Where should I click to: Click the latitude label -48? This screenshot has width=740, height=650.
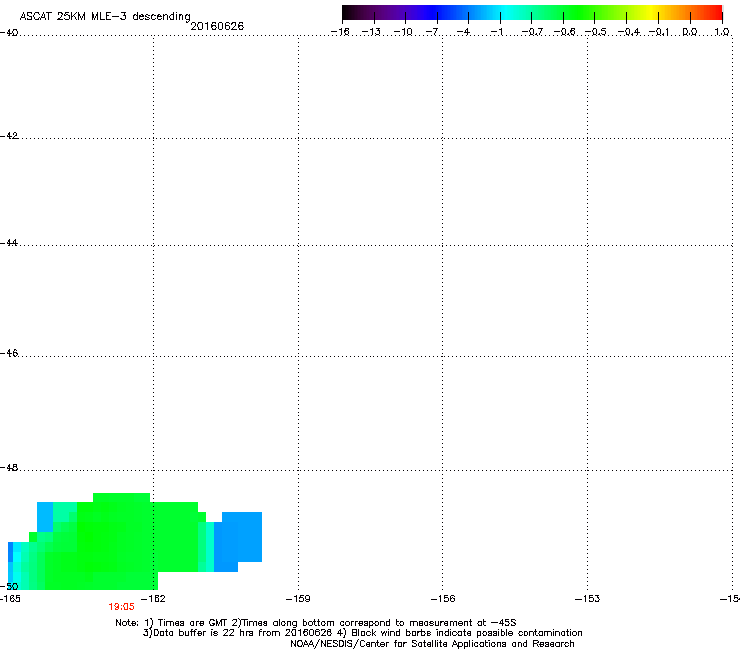(9, 467)
